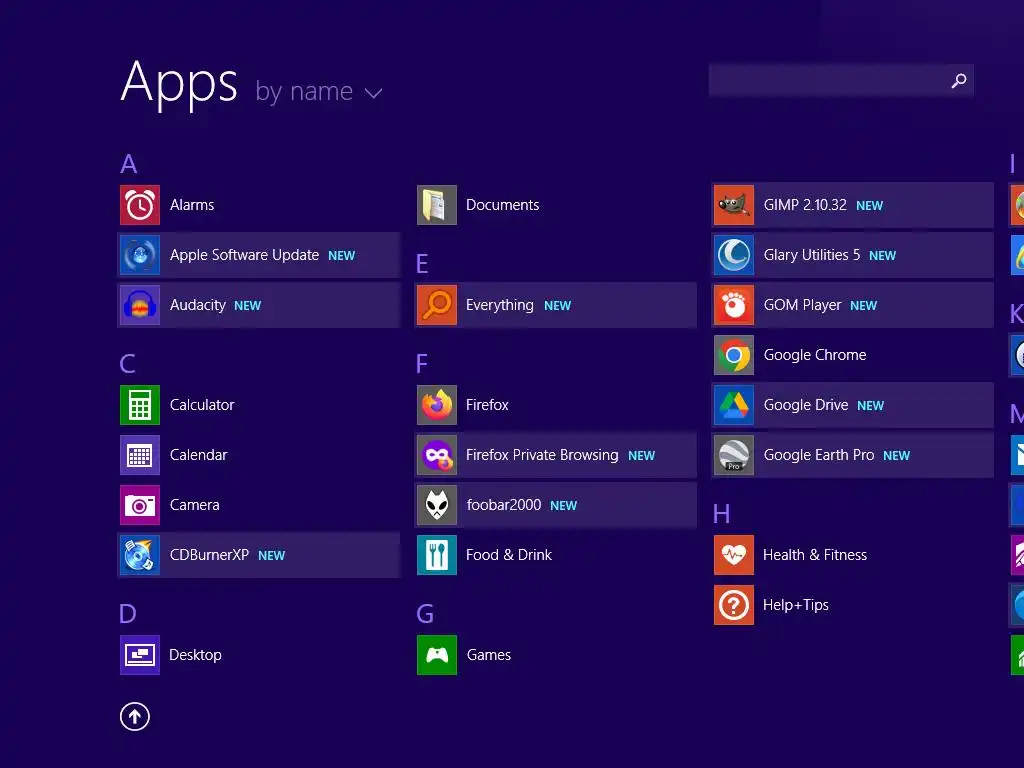The height and width of the screenshot is (768, 1024).
Task: Click the 'Health & Fitness' label
Action: click(815, 555)
